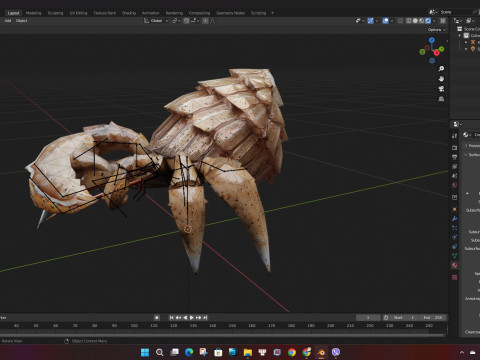Add a new workspace with plus button
The height and width of the screenshot is (360, 480).
tap(272, 13)
